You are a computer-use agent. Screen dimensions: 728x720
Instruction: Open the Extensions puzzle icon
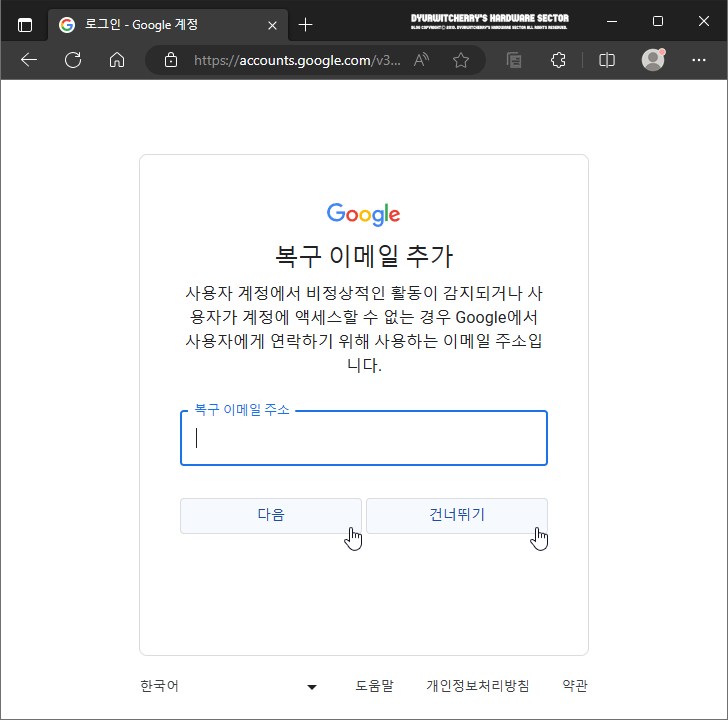click(558, 60)
